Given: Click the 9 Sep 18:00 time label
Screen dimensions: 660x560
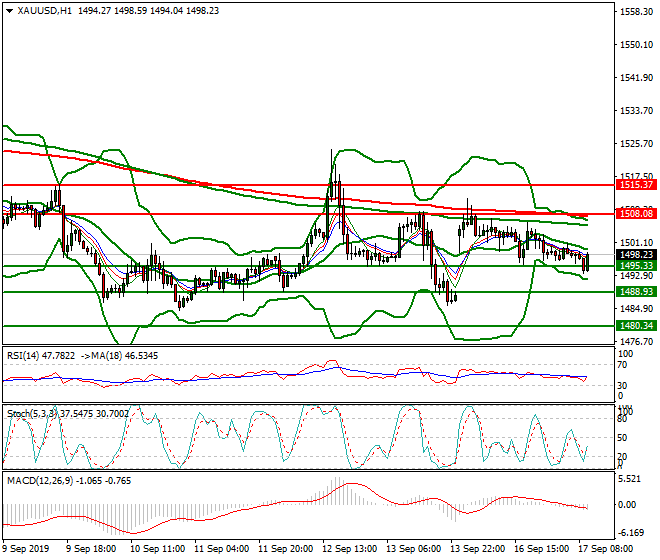Looking at the screenshot, I should [91, 549].
